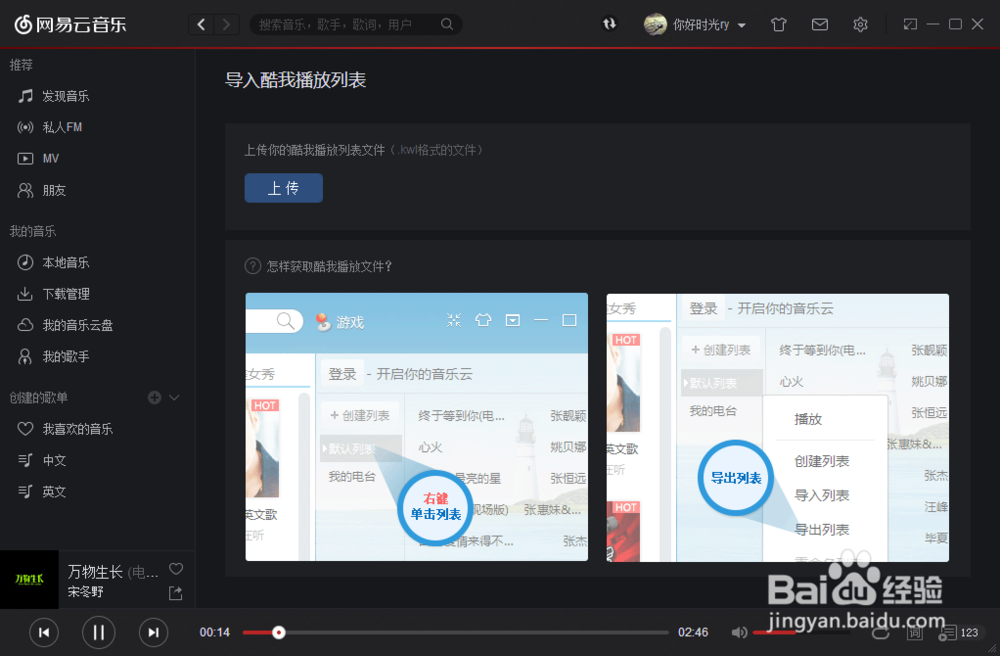Open the messages envelope icon
Viewport: 1000px width, 656px height.
coord(820,24)
